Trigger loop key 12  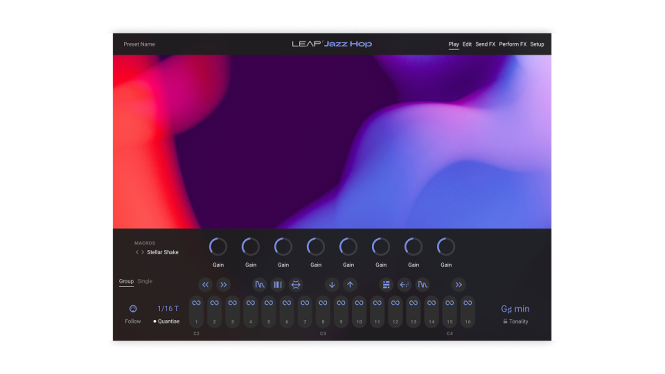[x=395, y=312]
